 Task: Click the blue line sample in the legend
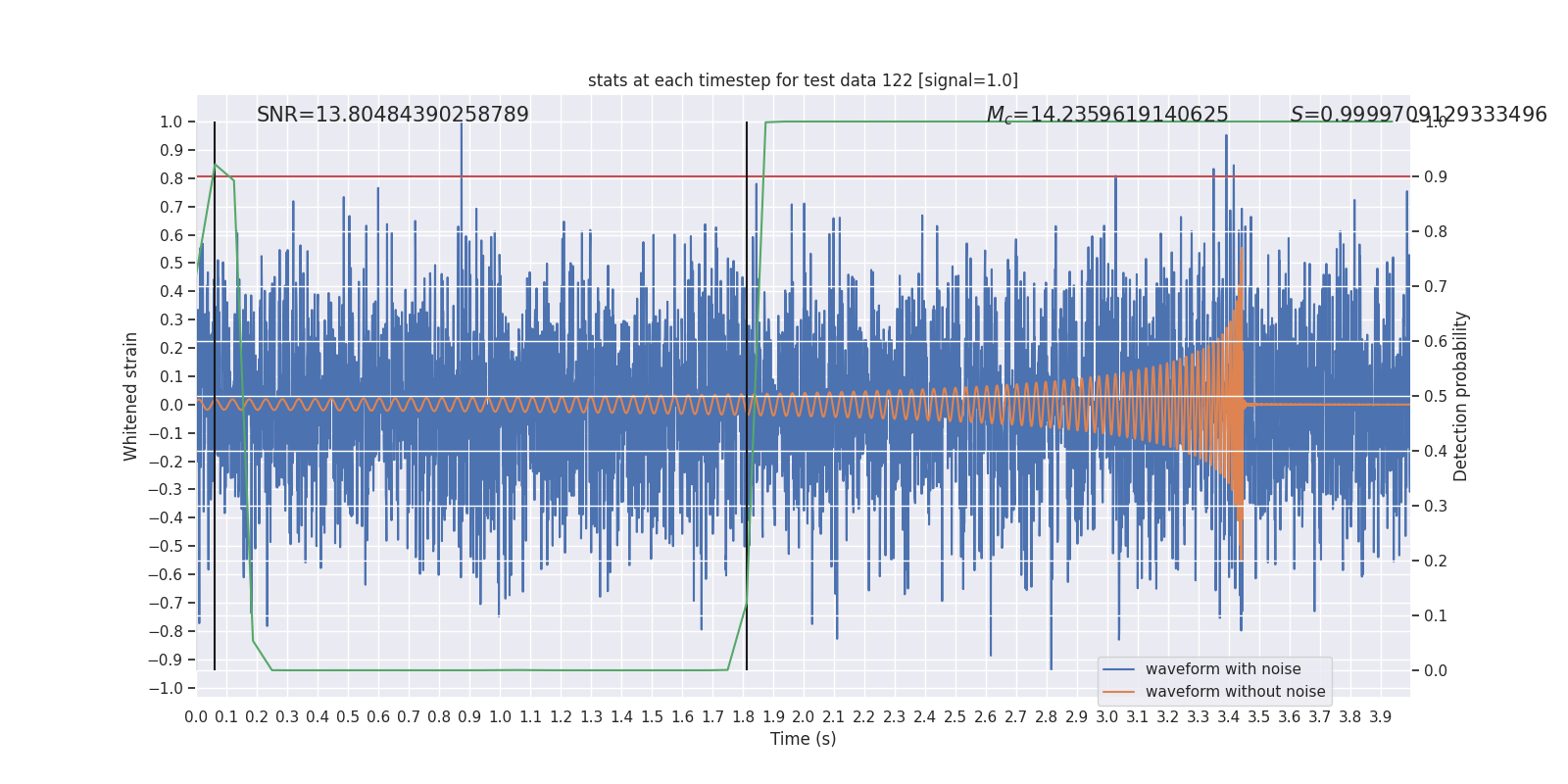click(x=1119, y=669)
